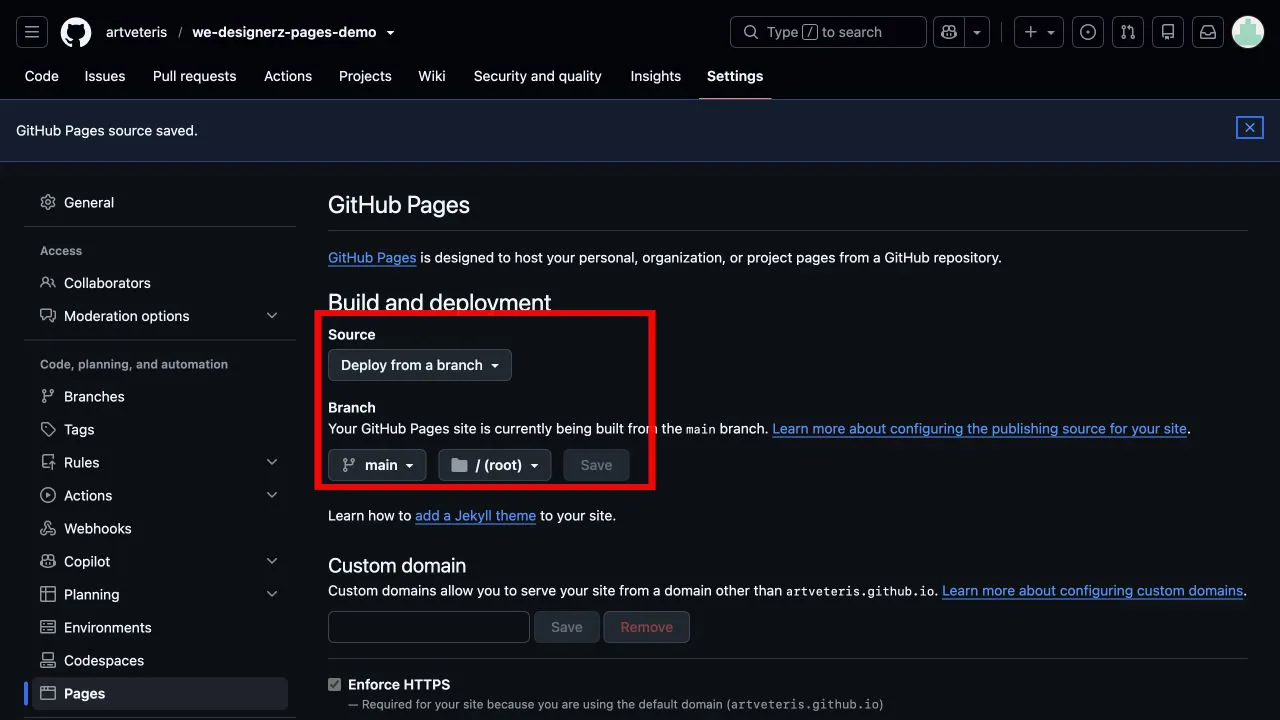
Task: Click the tag icon beside Tags
Action: pos(48,429)
